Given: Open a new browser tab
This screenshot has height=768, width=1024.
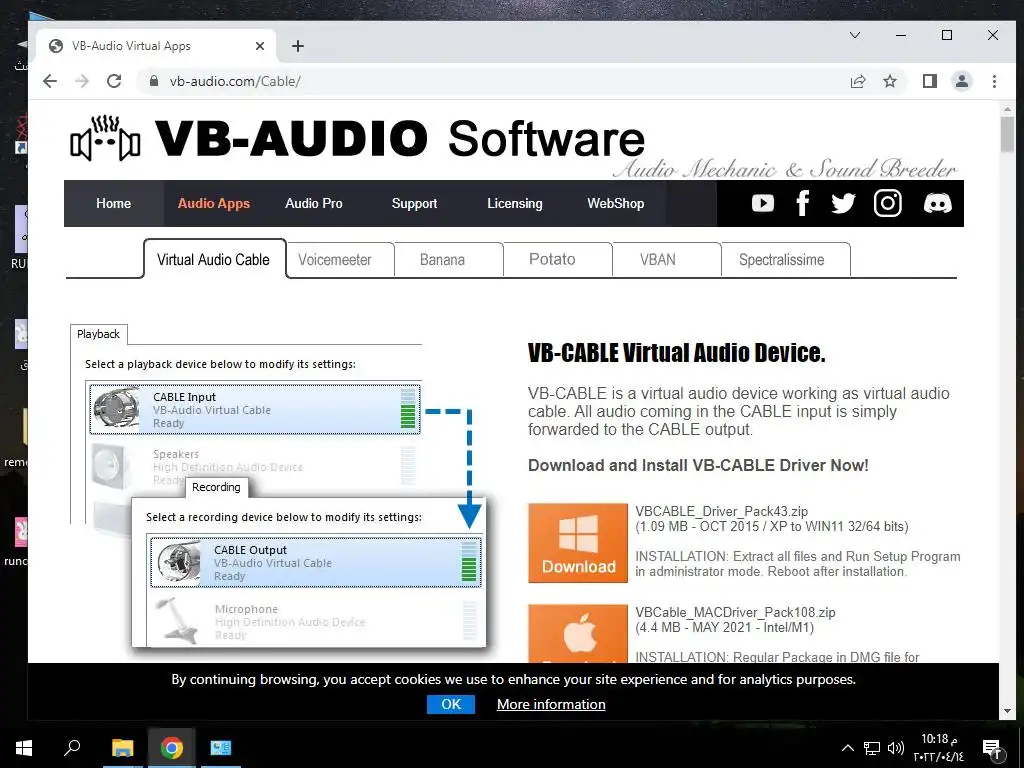Looking at the screenshot, I should (298, 46).
